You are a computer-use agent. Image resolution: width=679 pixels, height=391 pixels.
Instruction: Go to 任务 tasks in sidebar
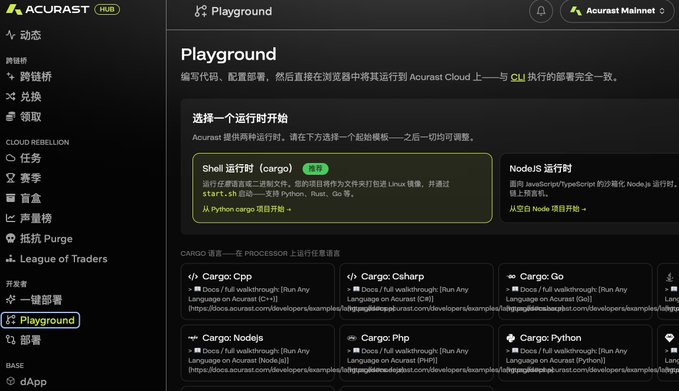click(24, 158)
